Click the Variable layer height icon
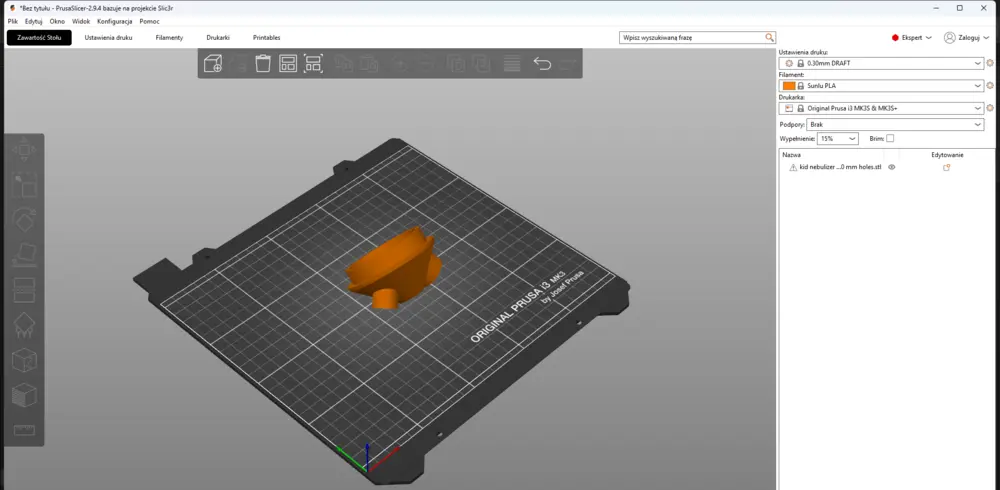This screenshot has height=490, width=1000. click(x=511, y=64)
